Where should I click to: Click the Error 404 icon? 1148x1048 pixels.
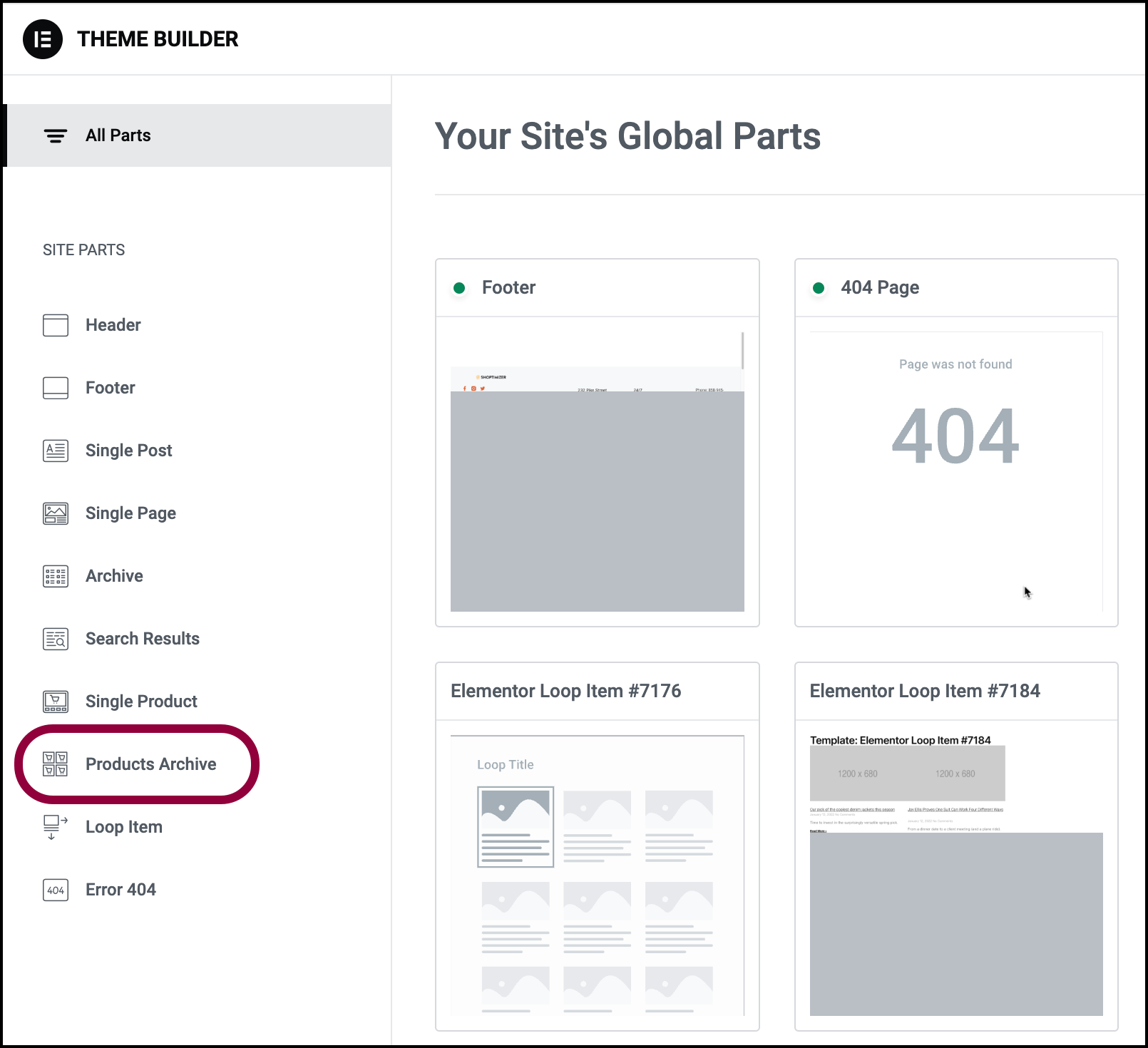pos(56,890)
